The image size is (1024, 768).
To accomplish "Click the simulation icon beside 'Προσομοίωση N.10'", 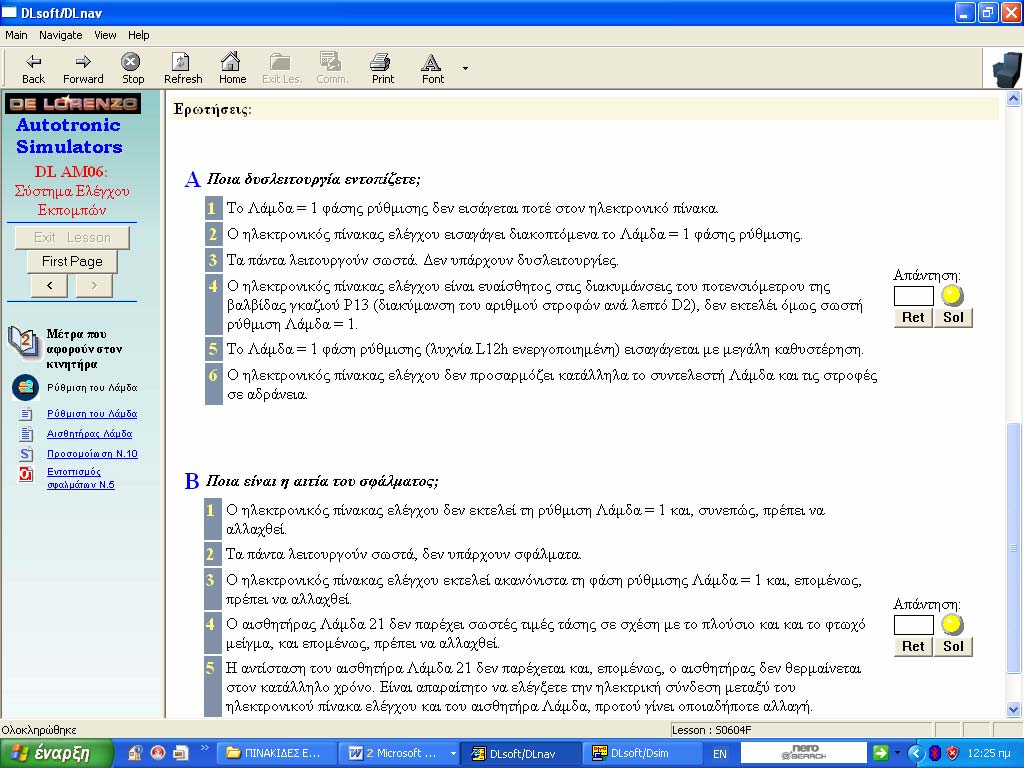I will tap(26, 454).
